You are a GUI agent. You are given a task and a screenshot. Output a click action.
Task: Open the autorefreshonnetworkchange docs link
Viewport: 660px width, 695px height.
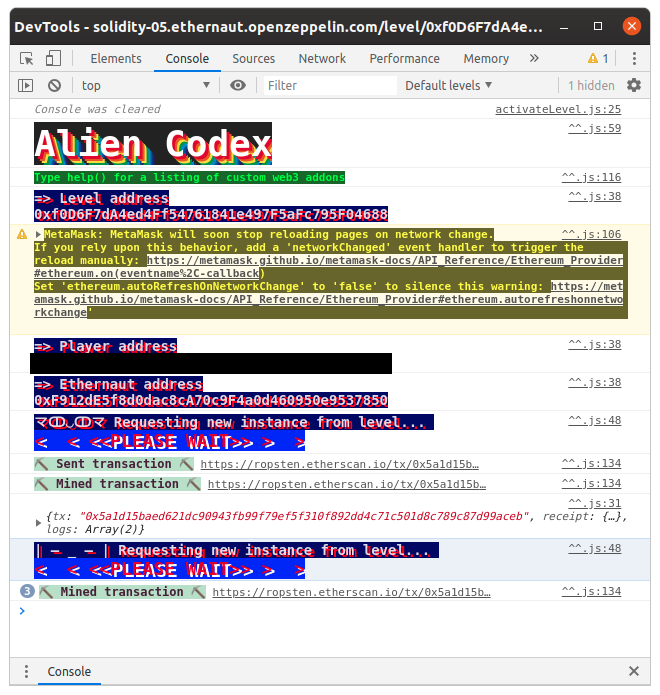[328, 300]
